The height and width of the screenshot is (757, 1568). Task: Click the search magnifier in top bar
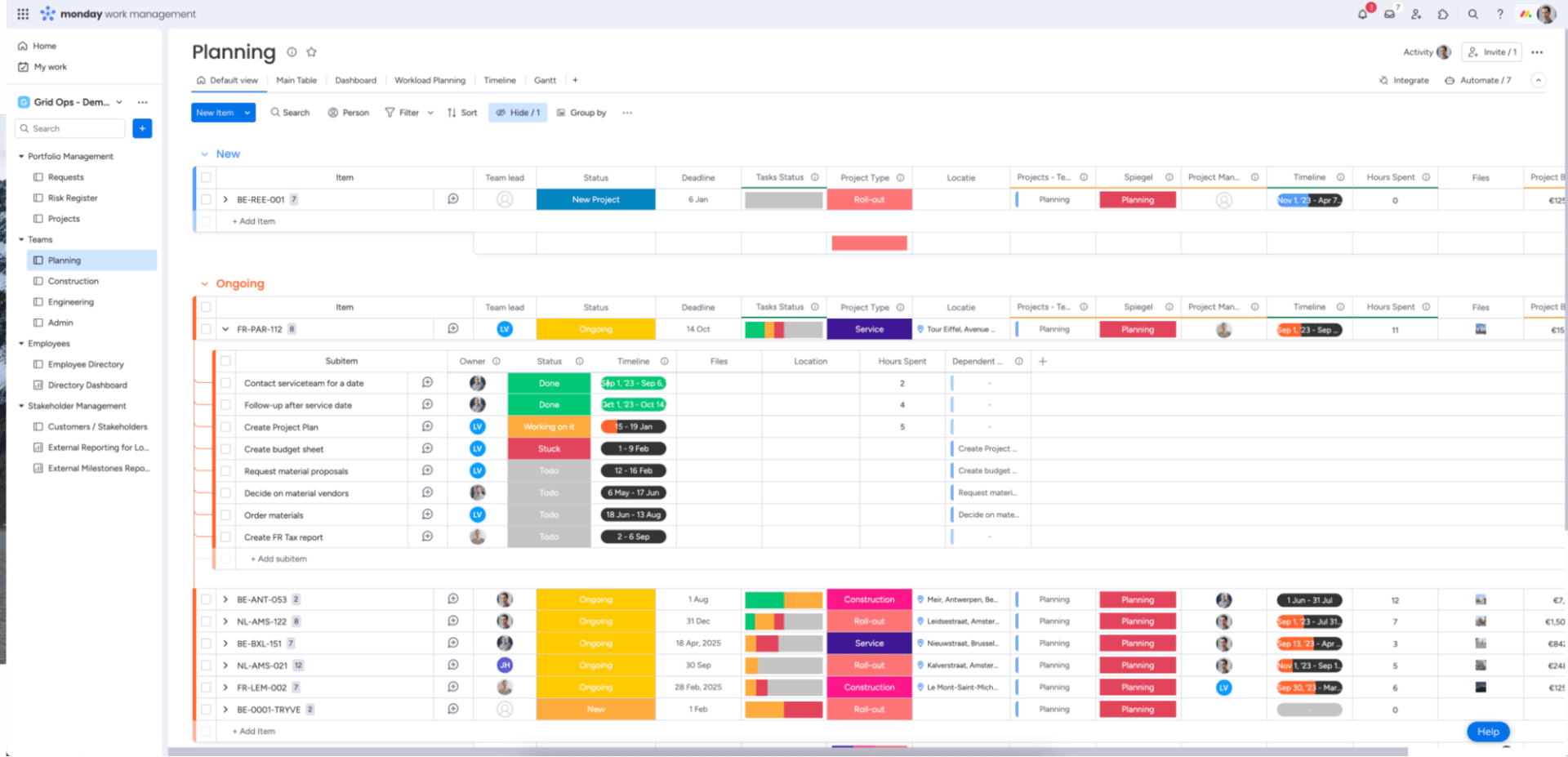pos(1472,14)
